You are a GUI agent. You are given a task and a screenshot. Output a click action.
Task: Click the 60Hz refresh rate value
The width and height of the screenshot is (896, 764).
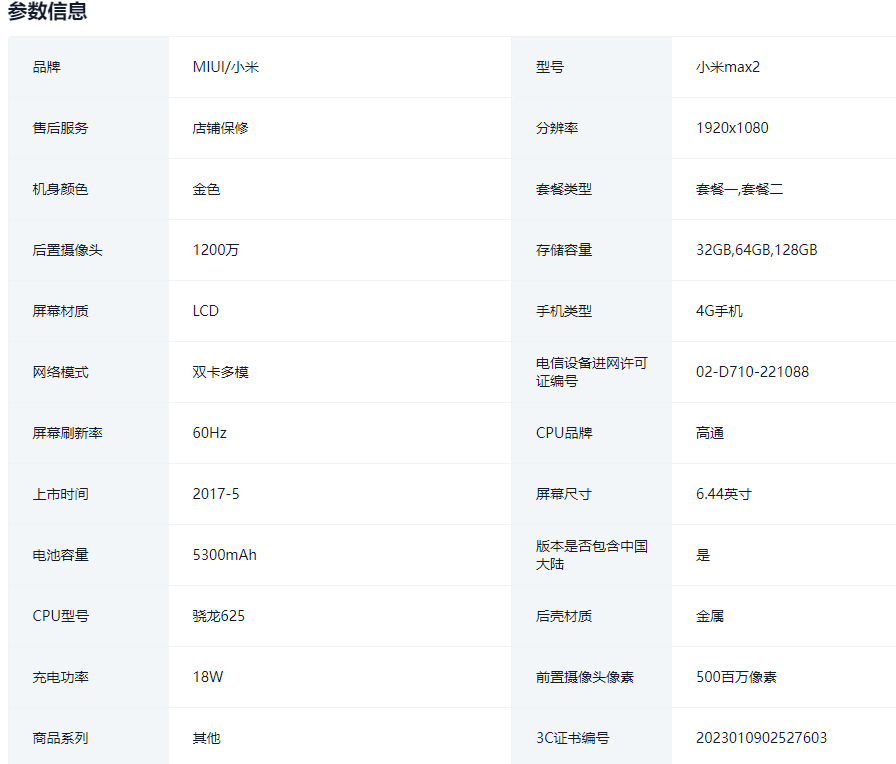click(210, 433)
